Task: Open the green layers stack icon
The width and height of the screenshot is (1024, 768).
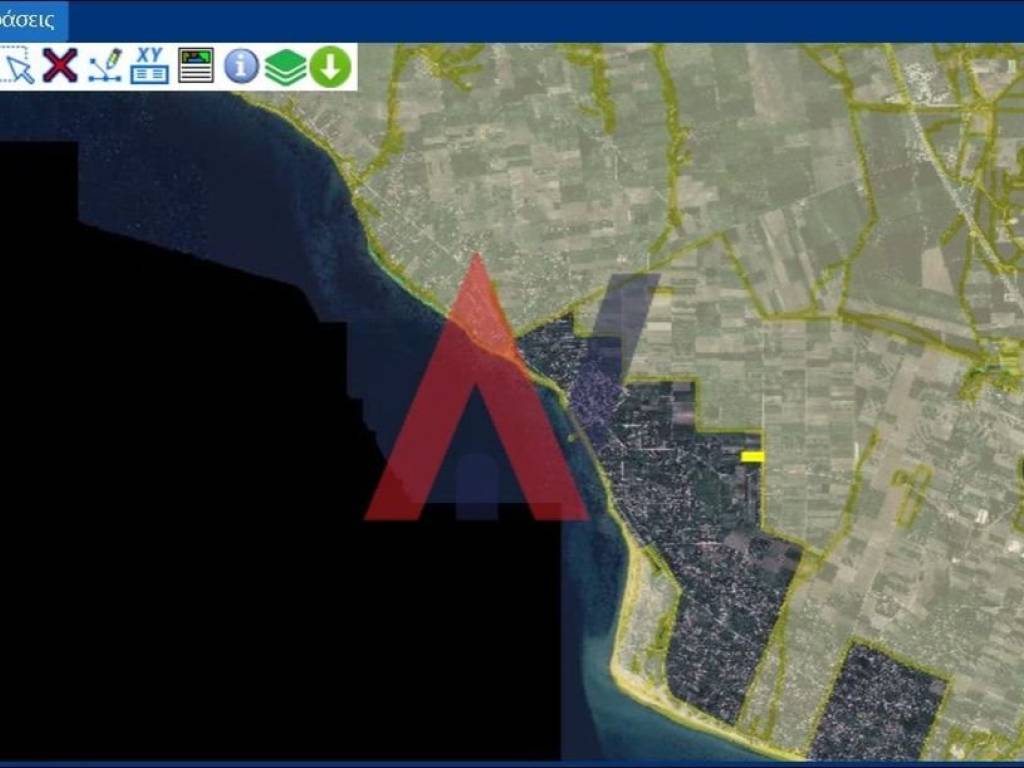Action: click(285, 66)
